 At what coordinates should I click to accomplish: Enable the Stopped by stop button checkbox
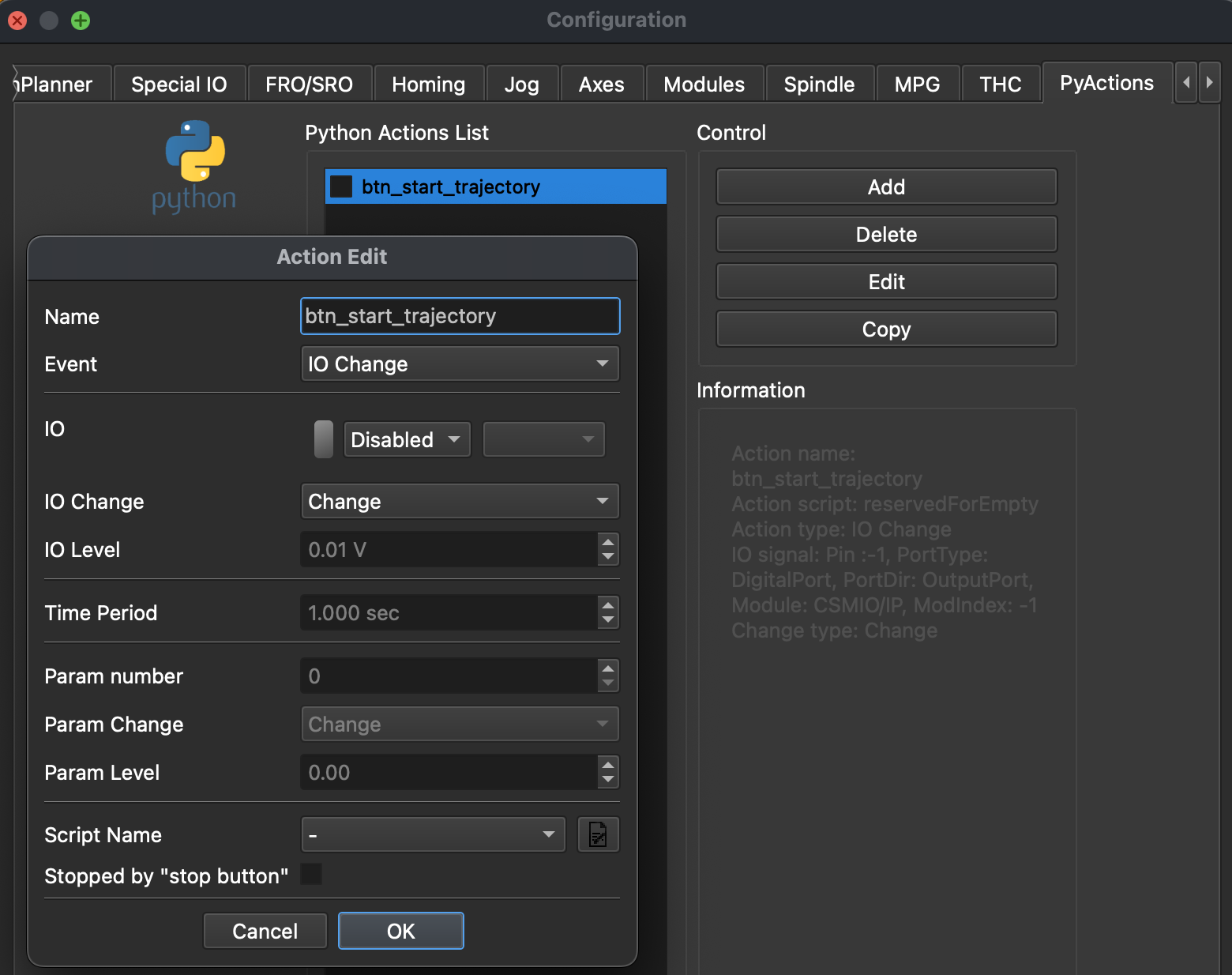click(311, 875)
